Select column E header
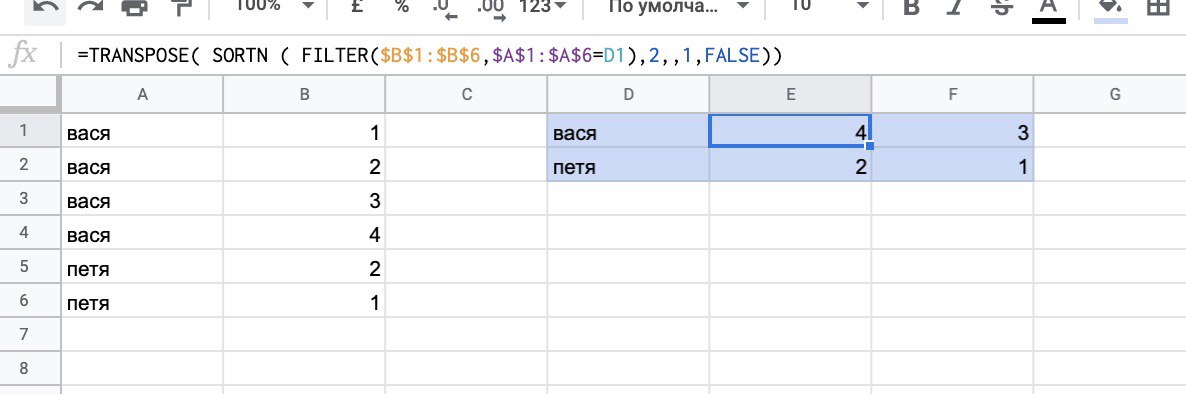This screenshot has width=1186, height=394. point(790,95)
